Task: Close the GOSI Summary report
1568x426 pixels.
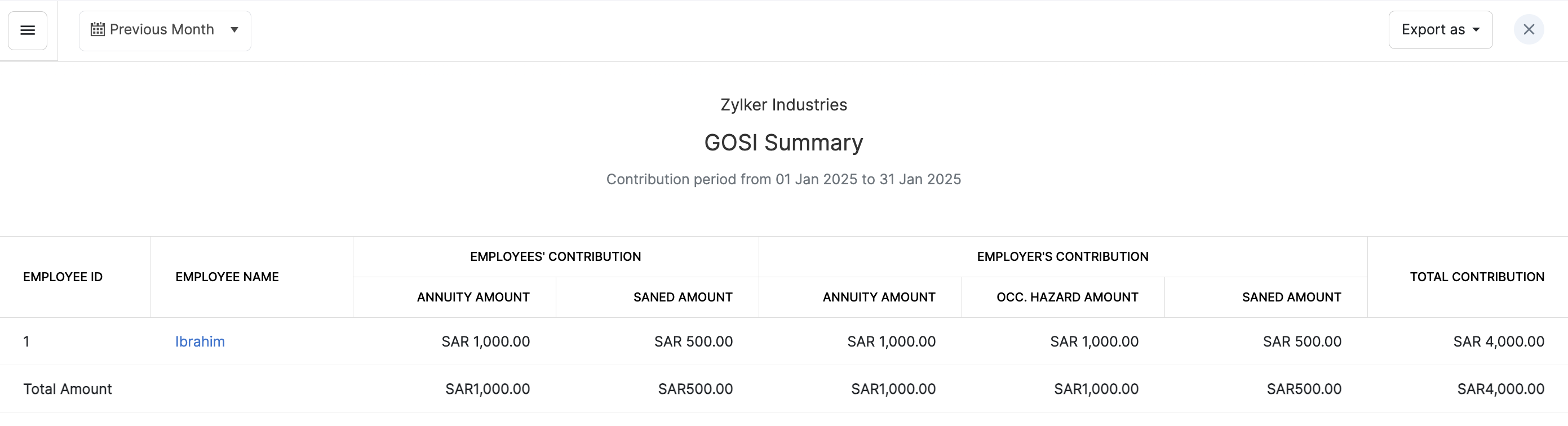Action: 1529,30
